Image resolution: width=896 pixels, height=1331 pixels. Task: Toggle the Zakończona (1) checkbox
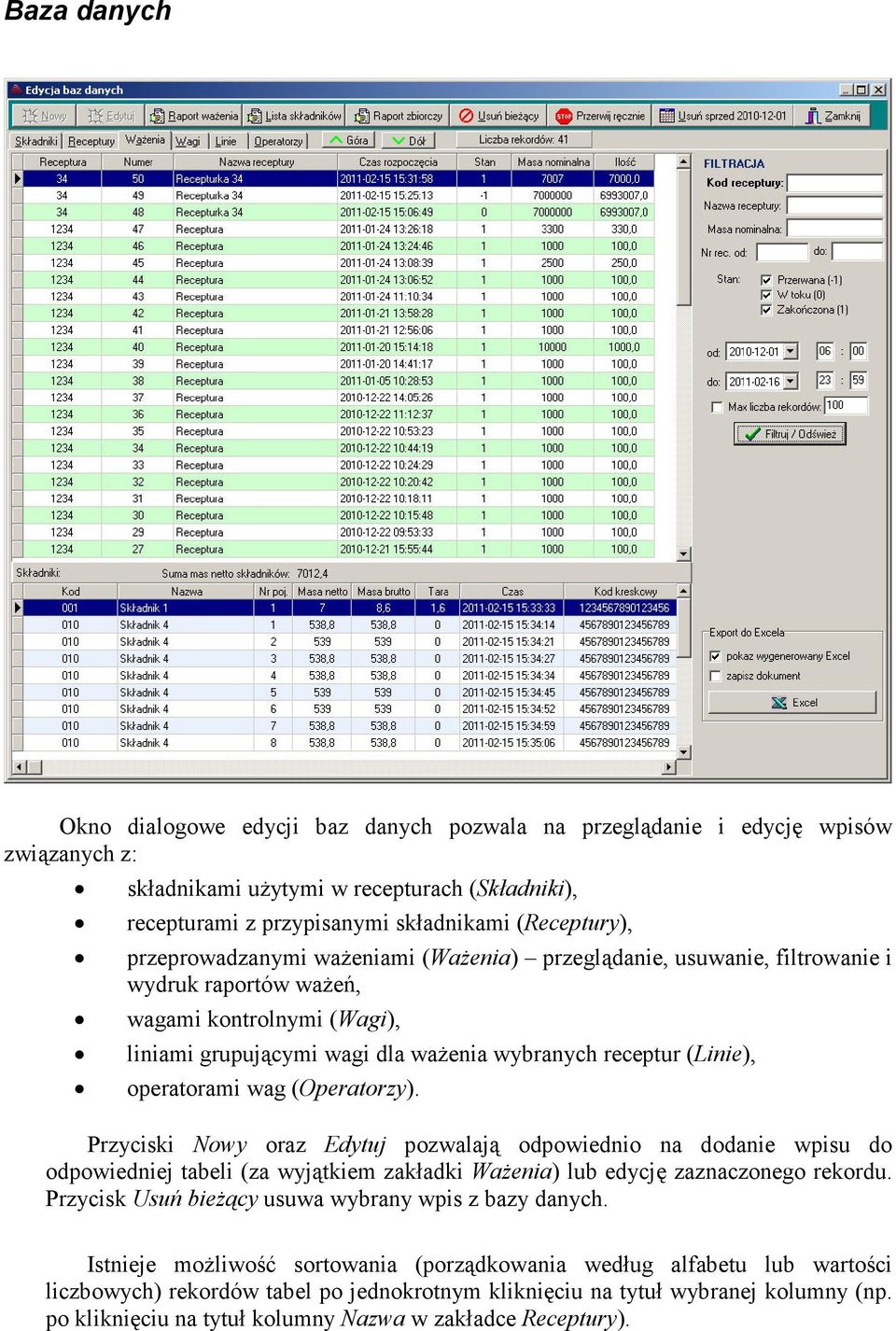(766, 309)
